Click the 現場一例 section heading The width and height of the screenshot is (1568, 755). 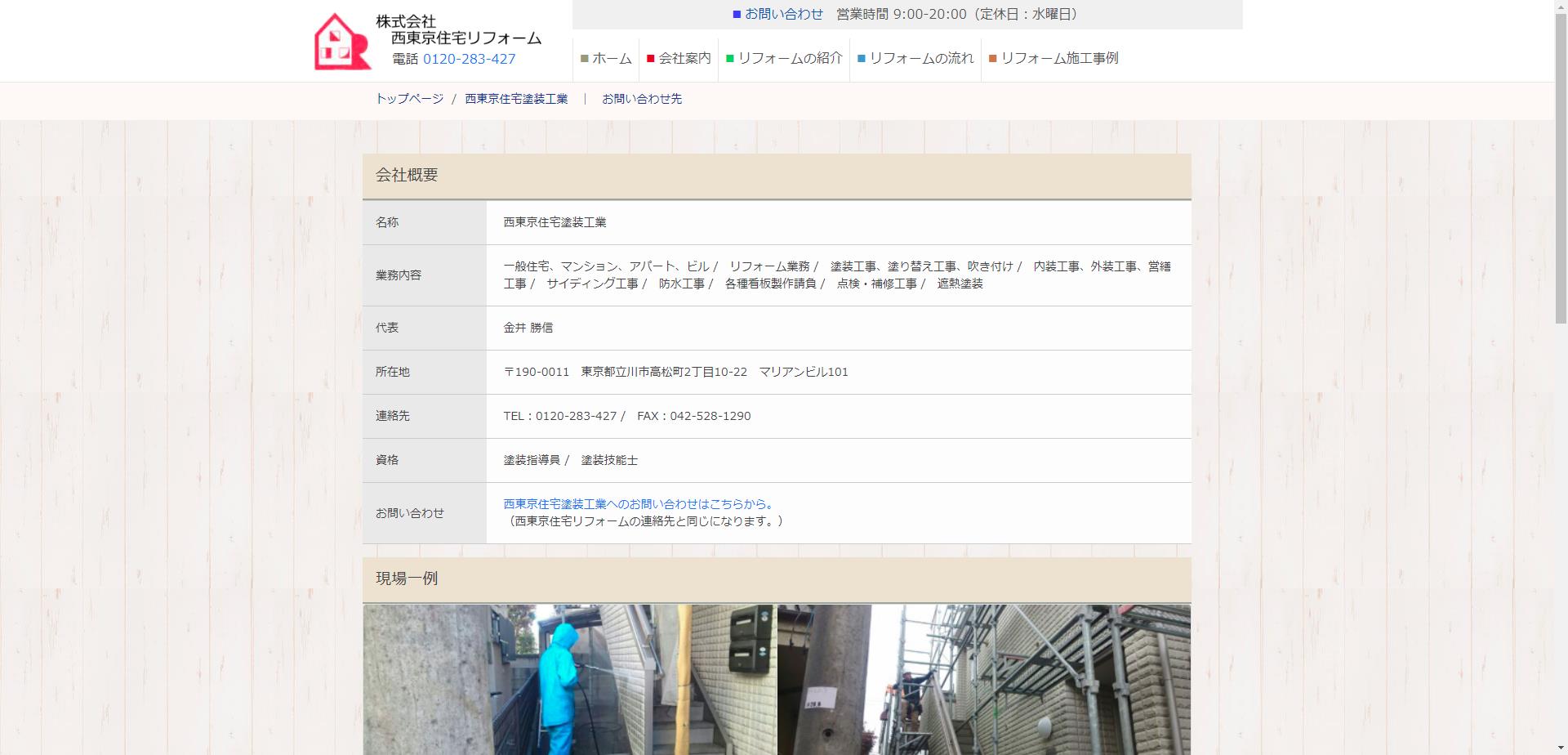407,579
